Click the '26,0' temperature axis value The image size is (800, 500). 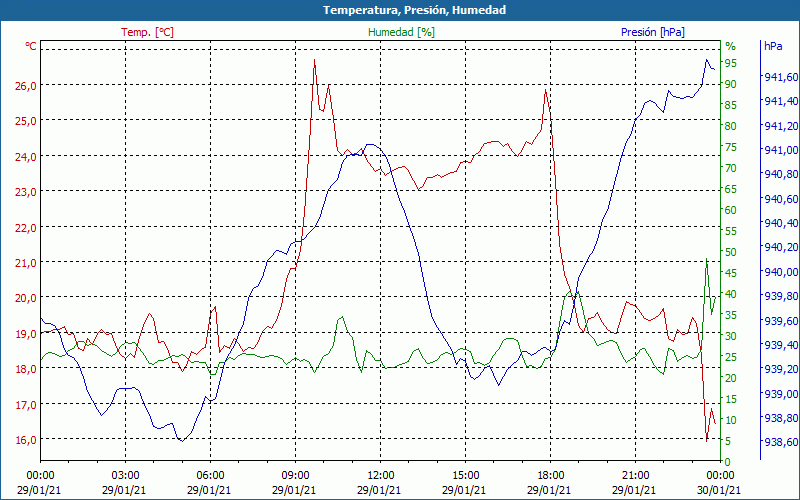[x=26, y=85]
